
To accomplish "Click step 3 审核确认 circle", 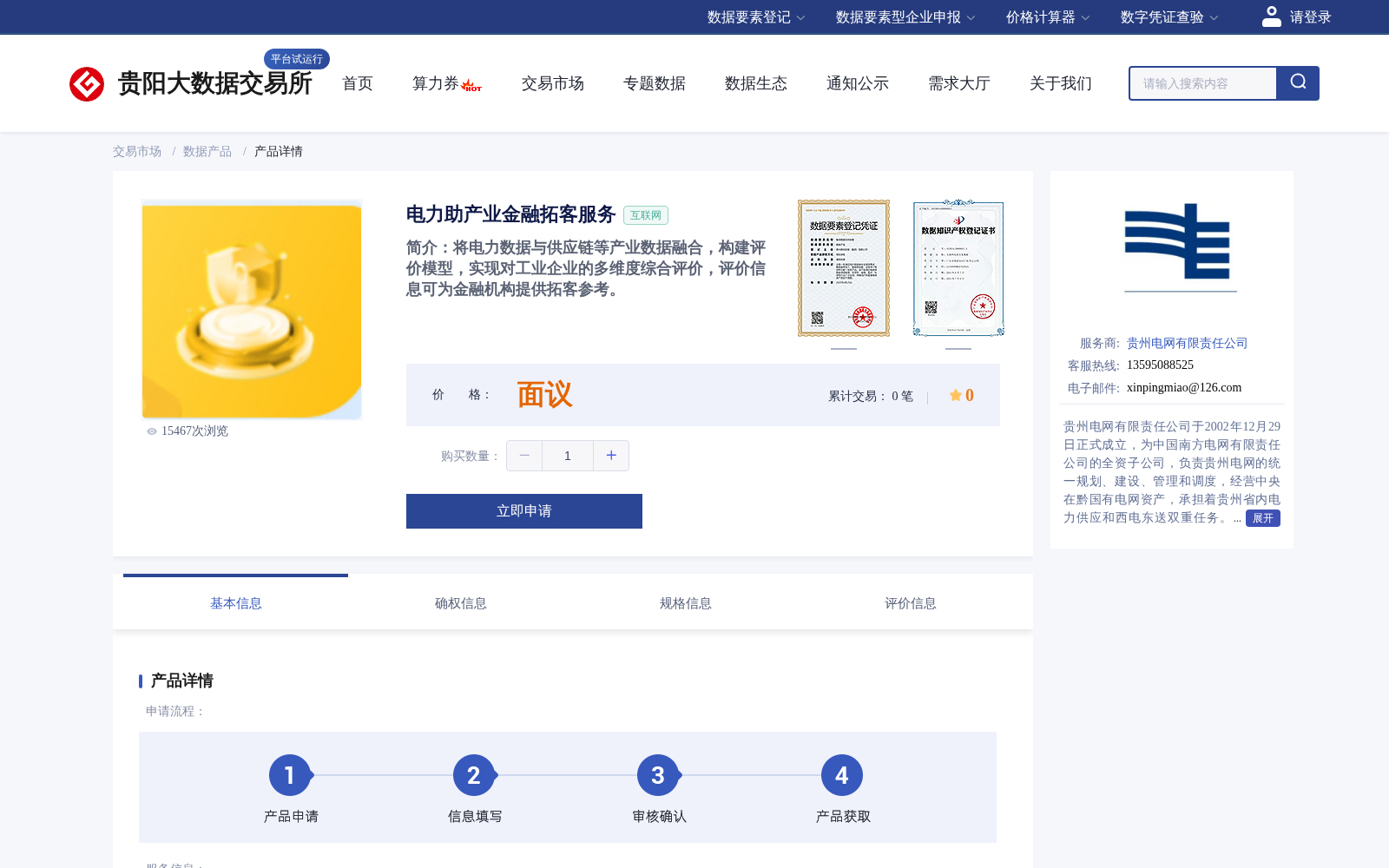I will tap(658, 775).
